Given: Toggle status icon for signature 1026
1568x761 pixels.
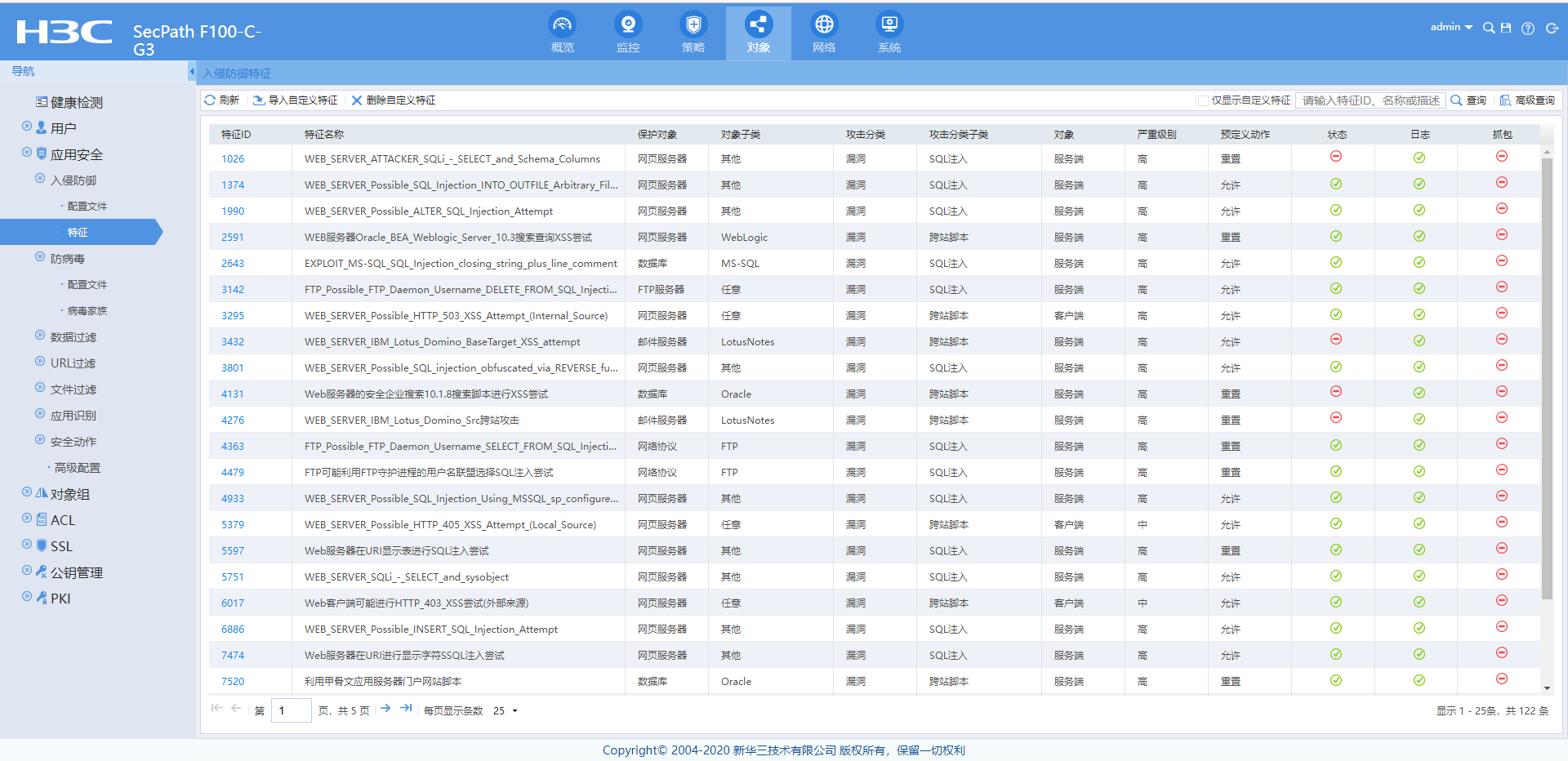Looking at the screenshot, I should tap(1336, 157).
